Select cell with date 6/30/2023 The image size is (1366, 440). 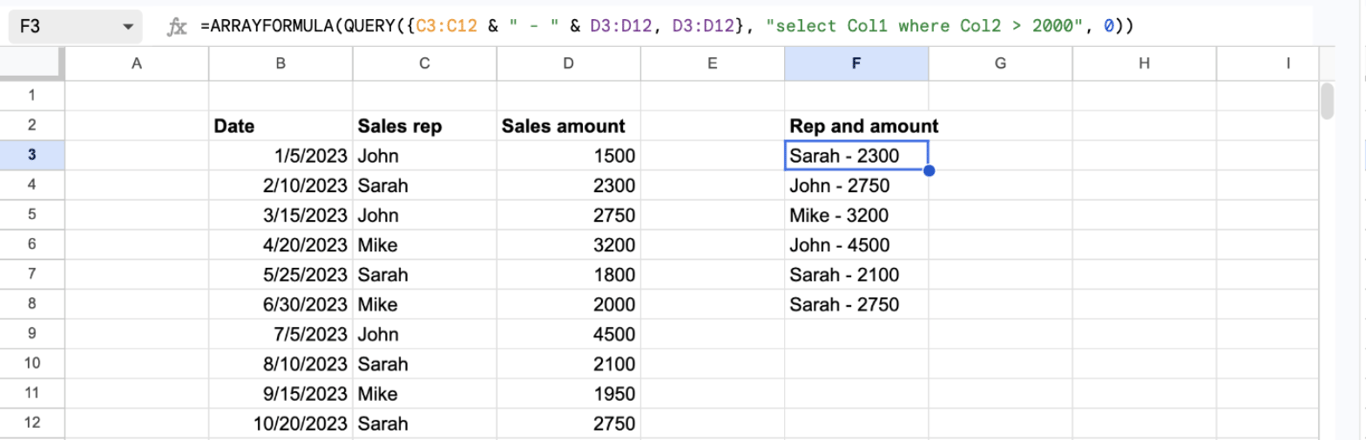(281, 304)
